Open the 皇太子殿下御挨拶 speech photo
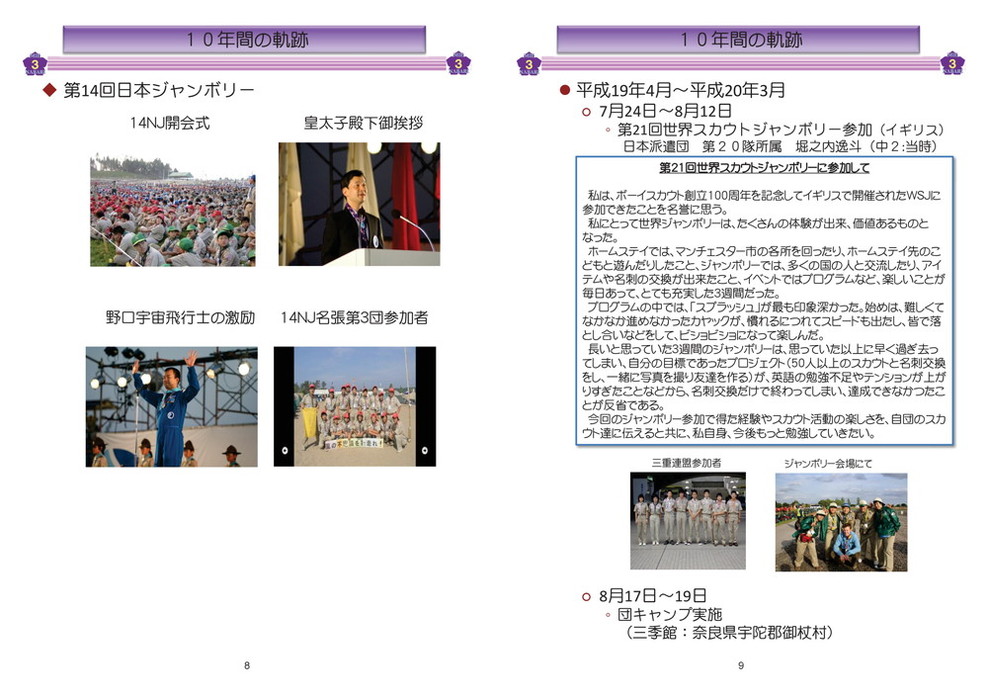Screen dimensions: 988x700 [x=358, y=204]
